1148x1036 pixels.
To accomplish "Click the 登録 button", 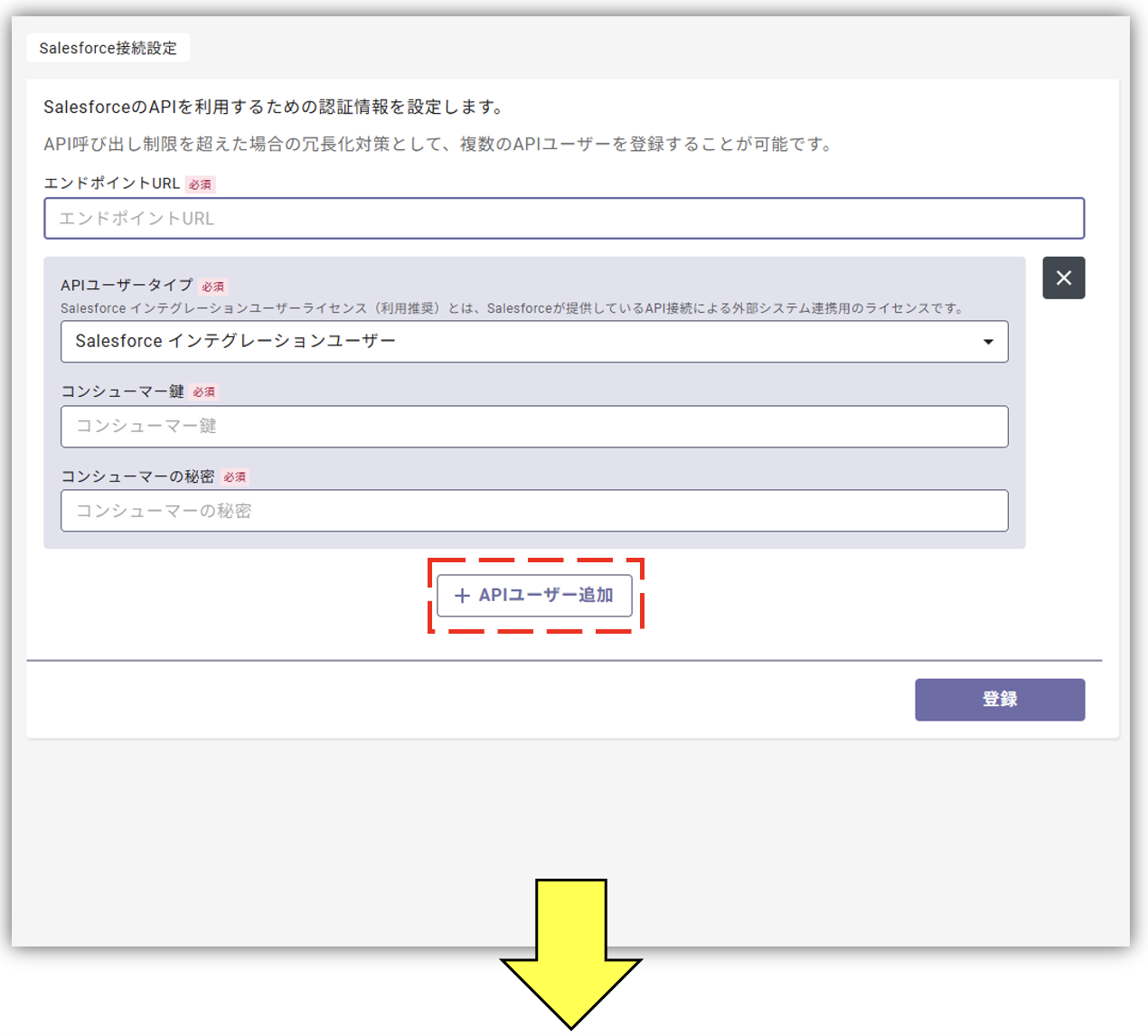I will (1000, 700).
